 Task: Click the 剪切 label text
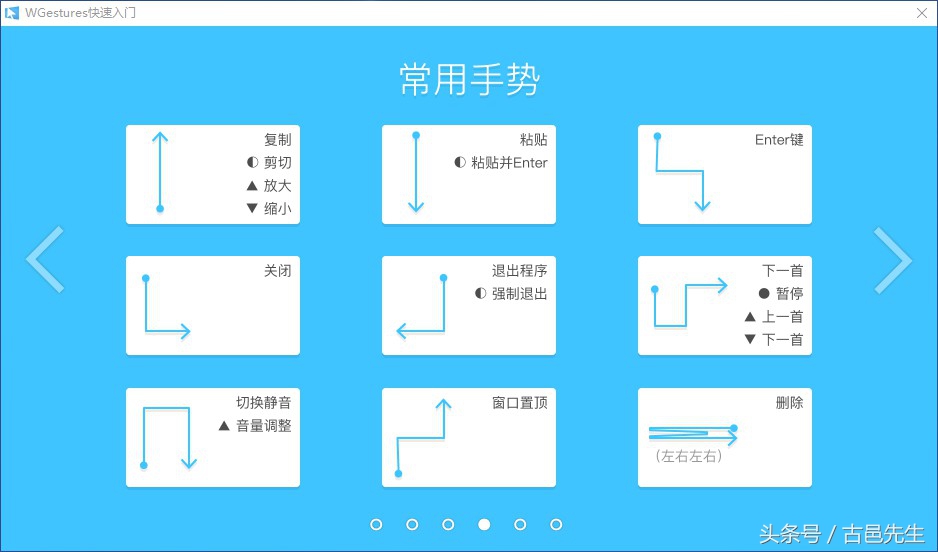(278, 162)
